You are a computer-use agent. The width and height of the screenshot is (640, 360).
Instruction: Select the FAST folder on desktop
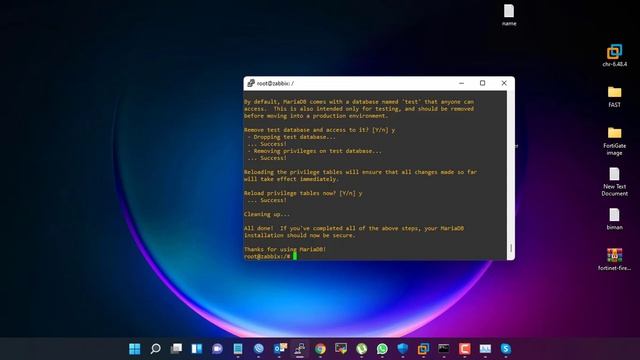click(614, 97)
